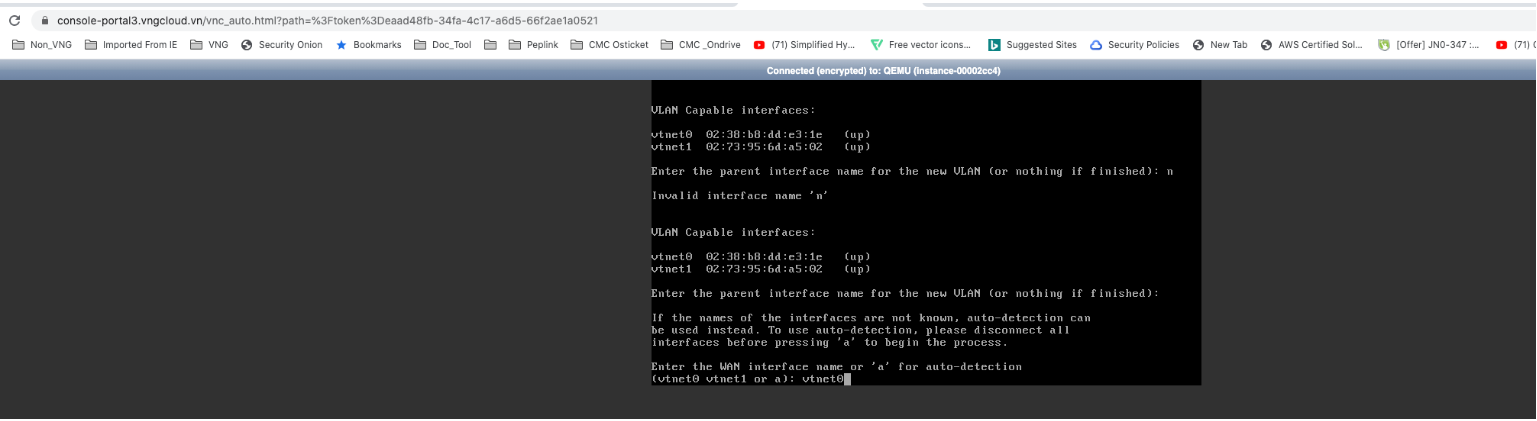Open the Security Onion bookmark
This screenshot has width=1537, height=421.
(x=282, y=45)
